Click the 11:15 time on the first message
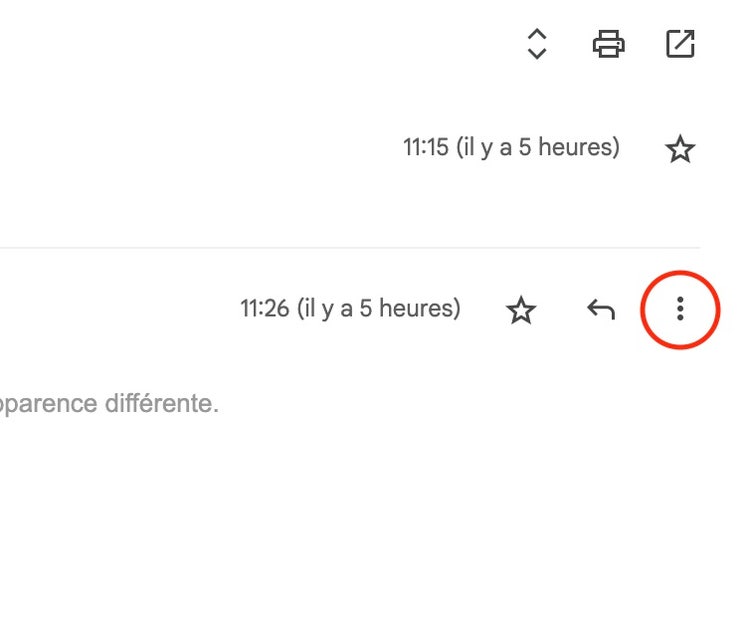Viewport: 750px width, 623px height. [425, 148]
